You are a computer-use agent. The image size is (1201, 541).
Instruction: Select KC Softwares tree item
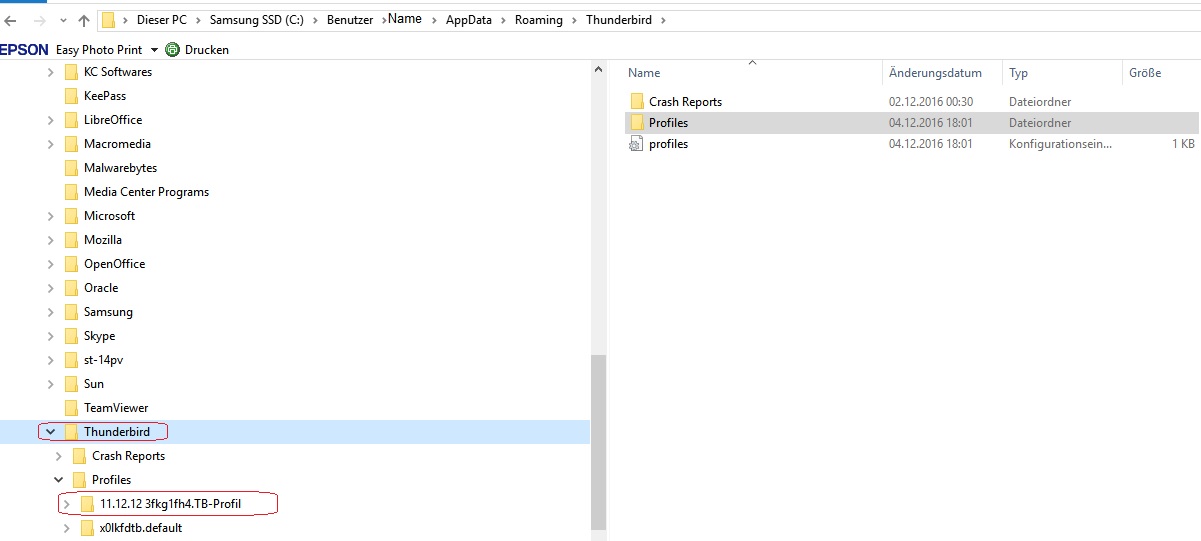tap(118, 72)
